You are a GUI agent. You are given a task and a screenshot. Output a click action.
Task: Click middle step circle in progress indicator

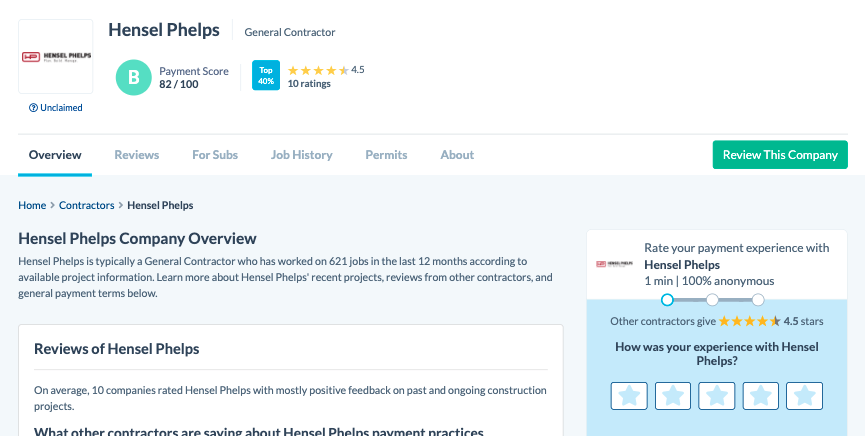[712, 300]
